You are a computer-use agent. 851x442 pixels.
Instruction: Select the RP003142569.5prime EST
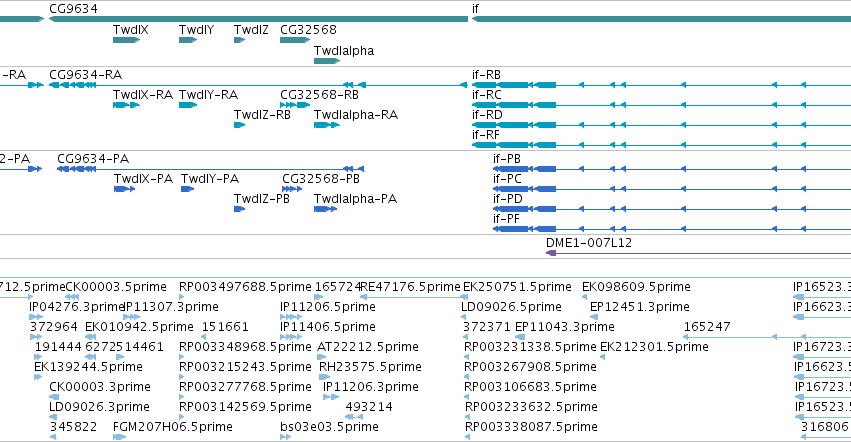182,418
